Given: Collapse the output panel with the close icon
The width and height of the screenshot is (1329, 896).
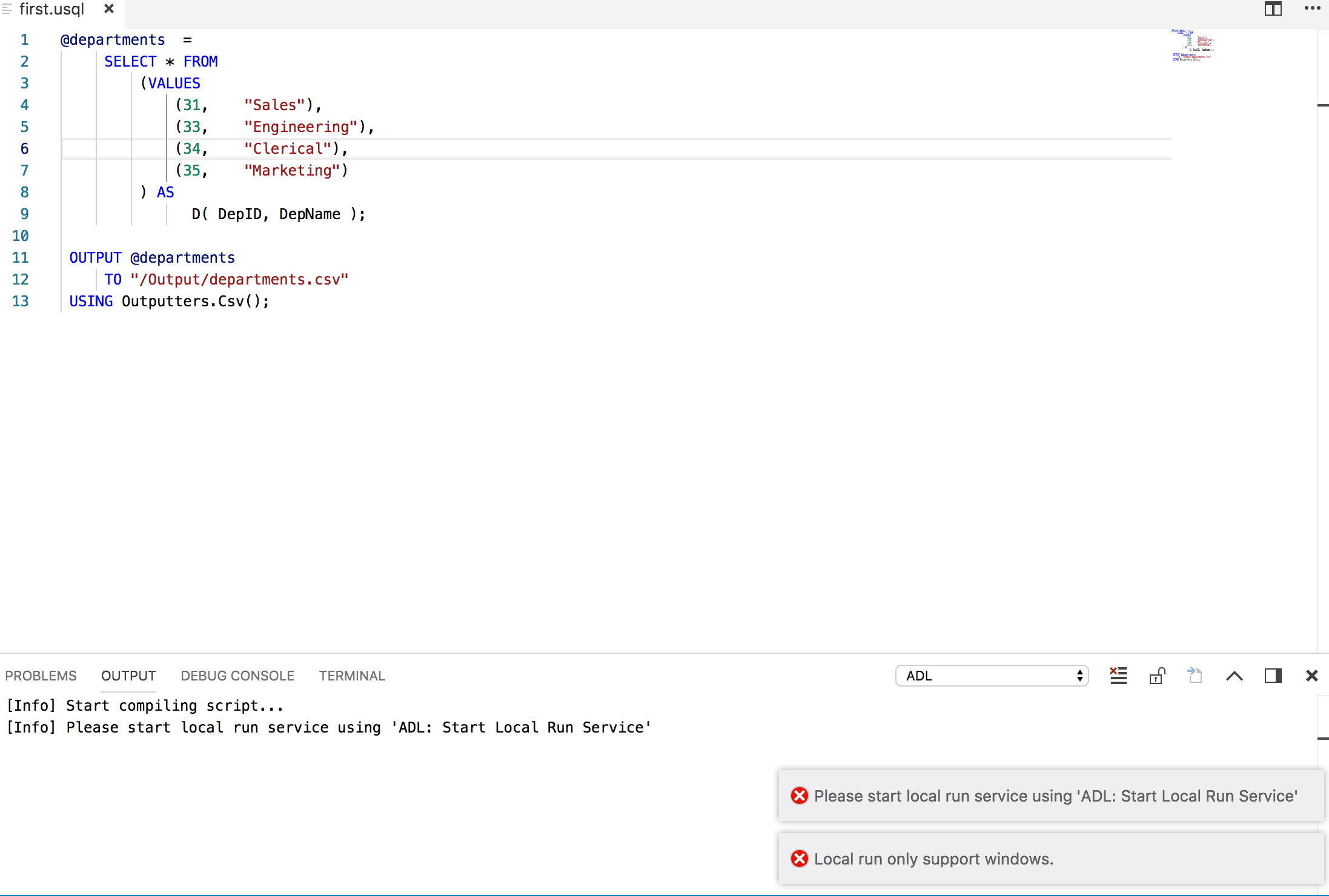Looking at the screenshot, I should [1312, 676].
